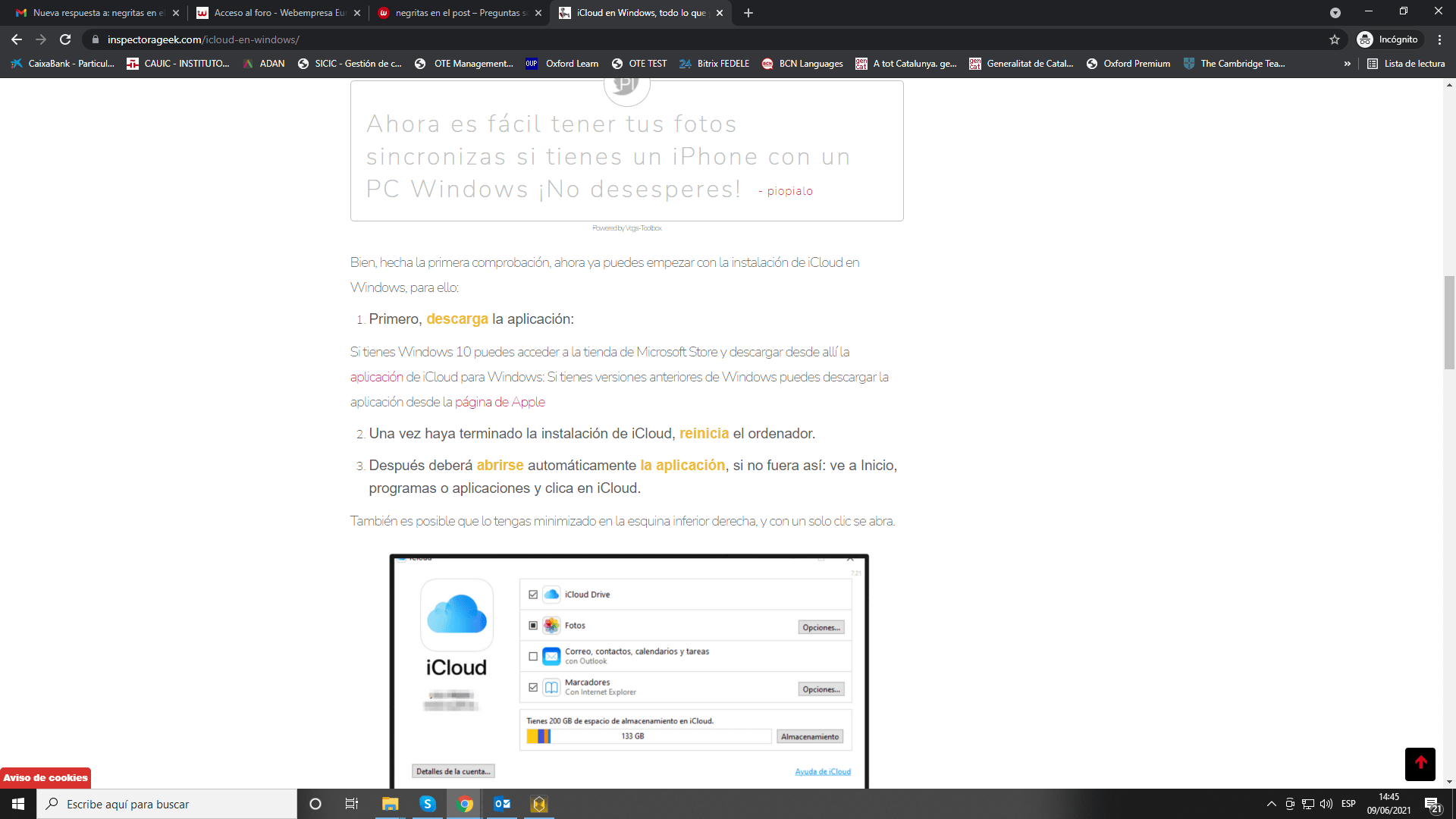
Task: Click the iCloud window screenshot image
Action: 629,671
